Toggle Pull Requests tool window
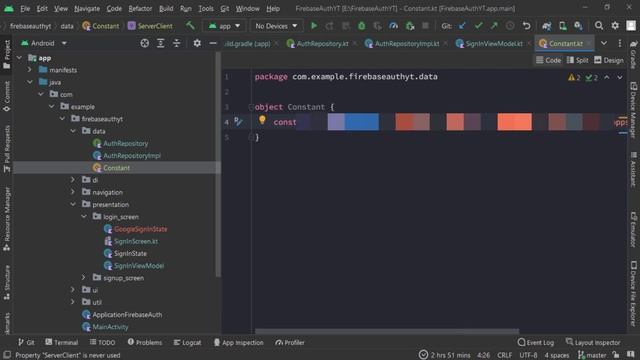 (x=7, y=149)
